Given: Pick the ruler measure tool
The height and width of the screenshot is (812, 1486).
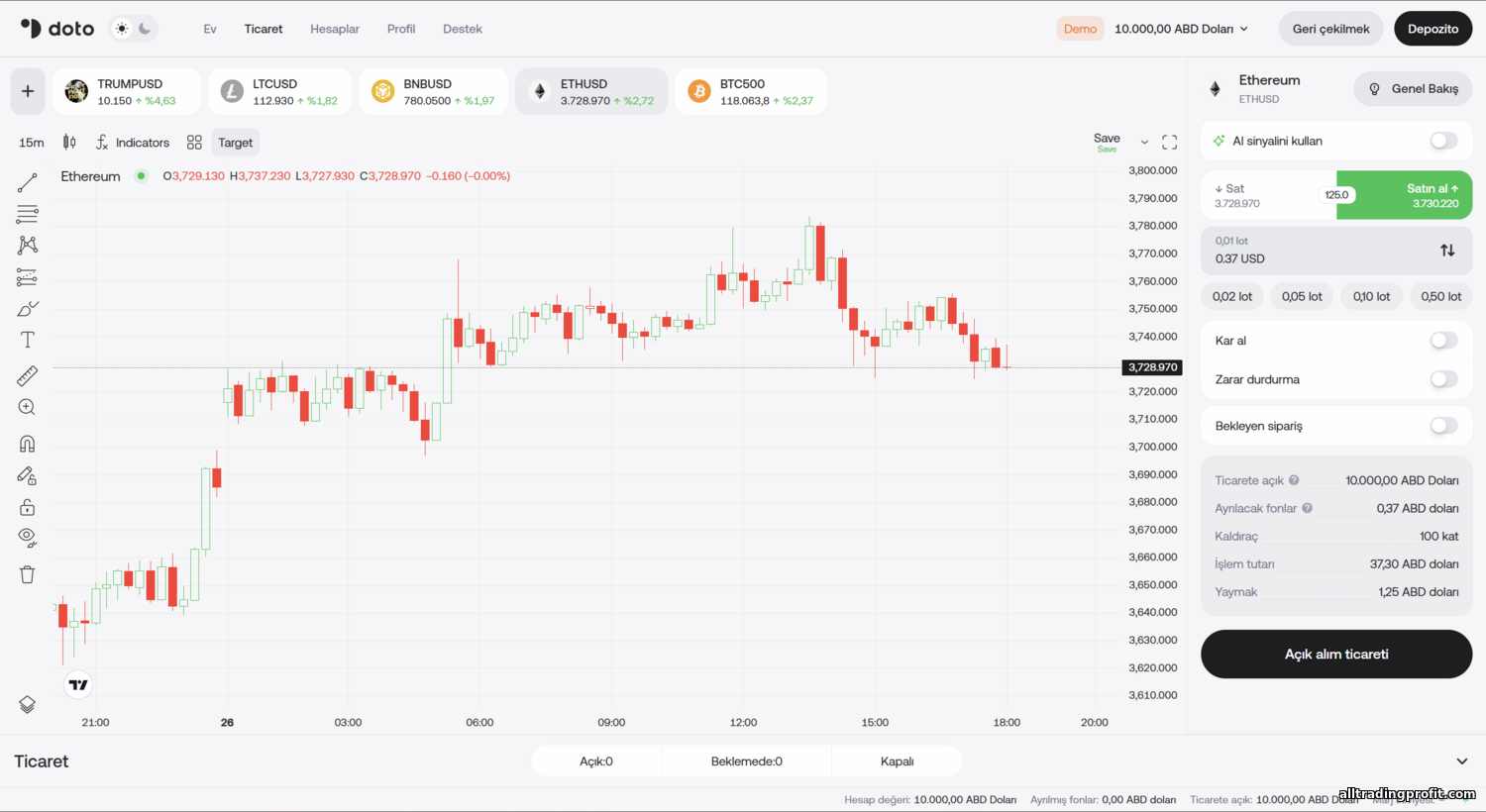Looking at the screenshot, I should click(28, 375).
